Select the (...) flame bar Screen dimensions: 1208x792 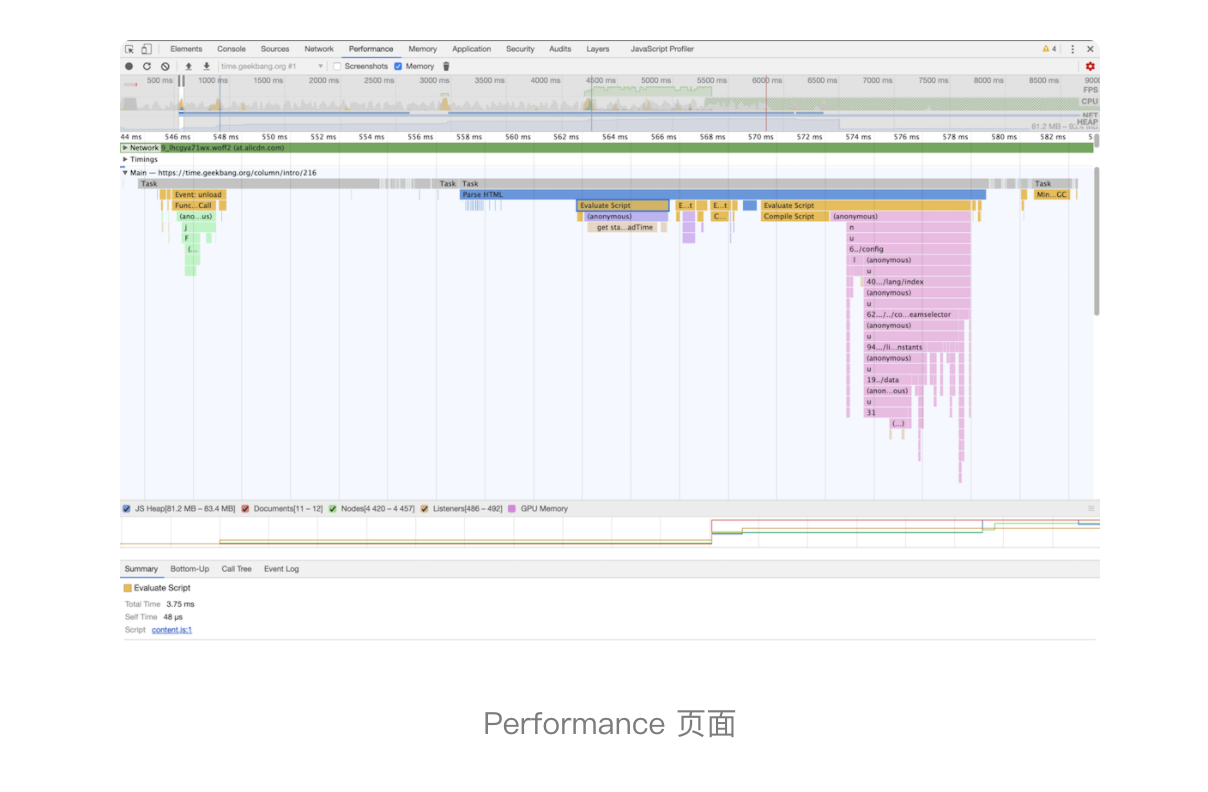click(x=898, y=423)
